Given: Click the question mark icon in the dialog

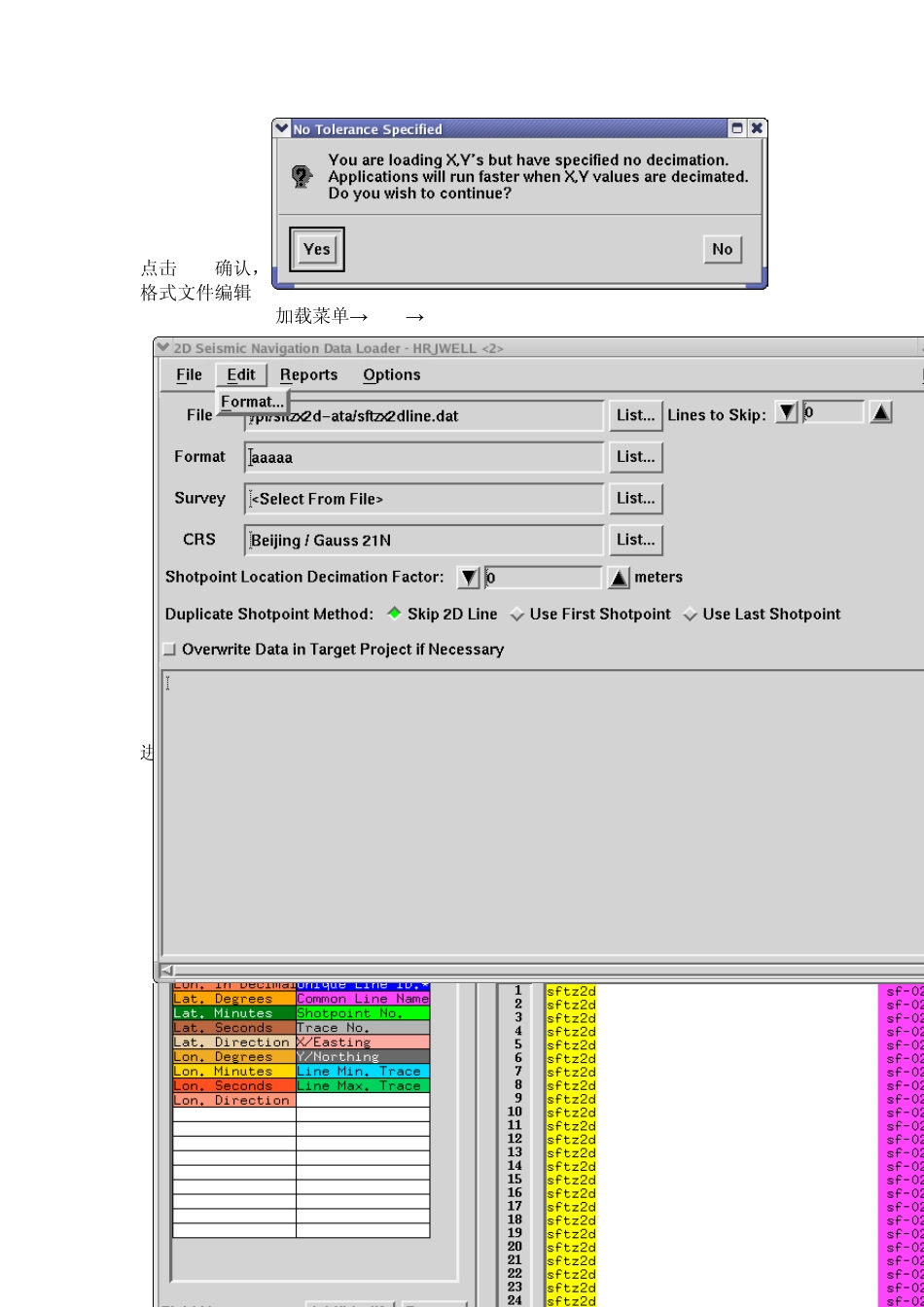Looking at the screenshot, I should click(x=302, y=176).
